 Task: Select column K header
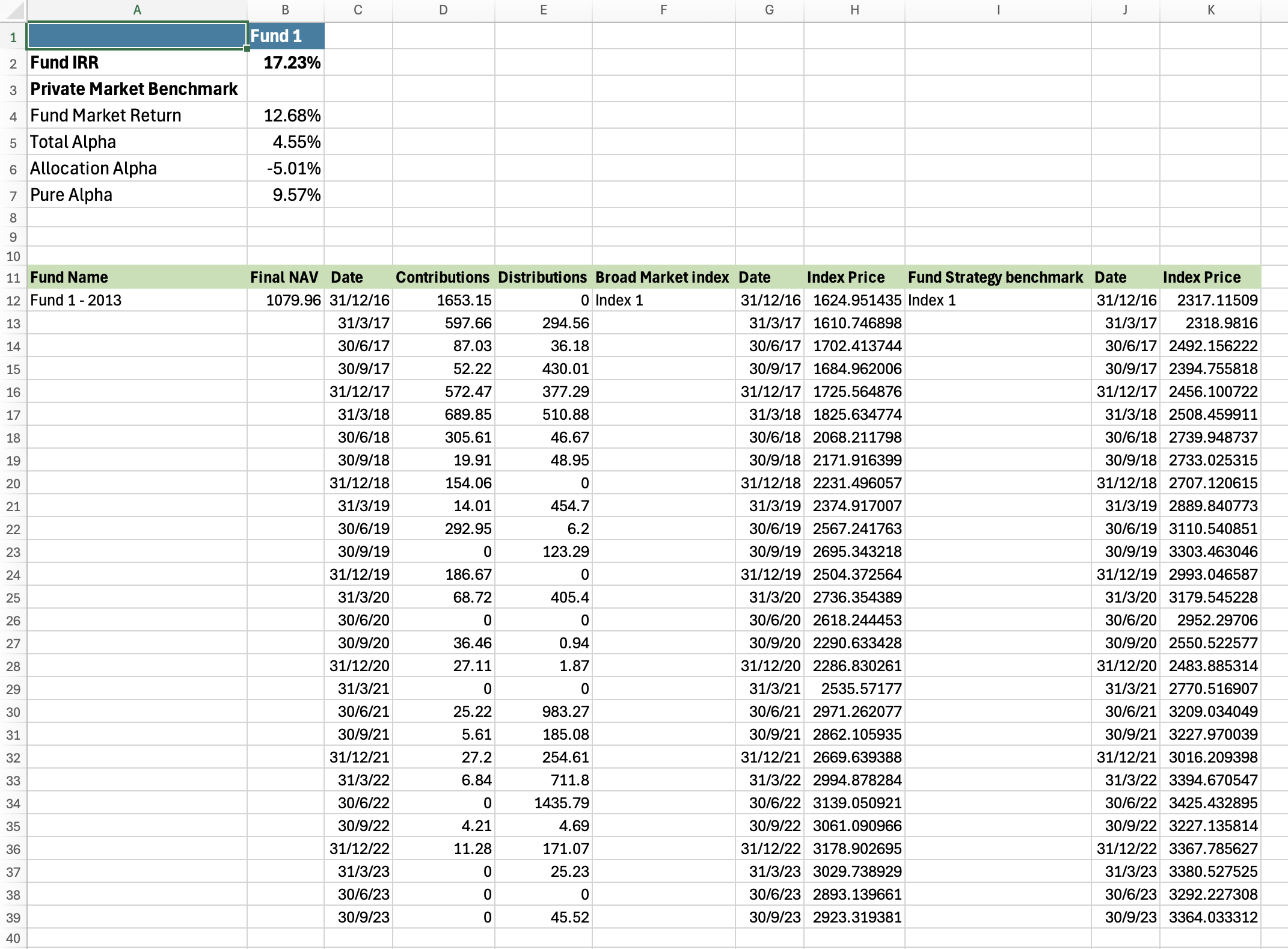pyautogui.click(x=1210, y=10)
